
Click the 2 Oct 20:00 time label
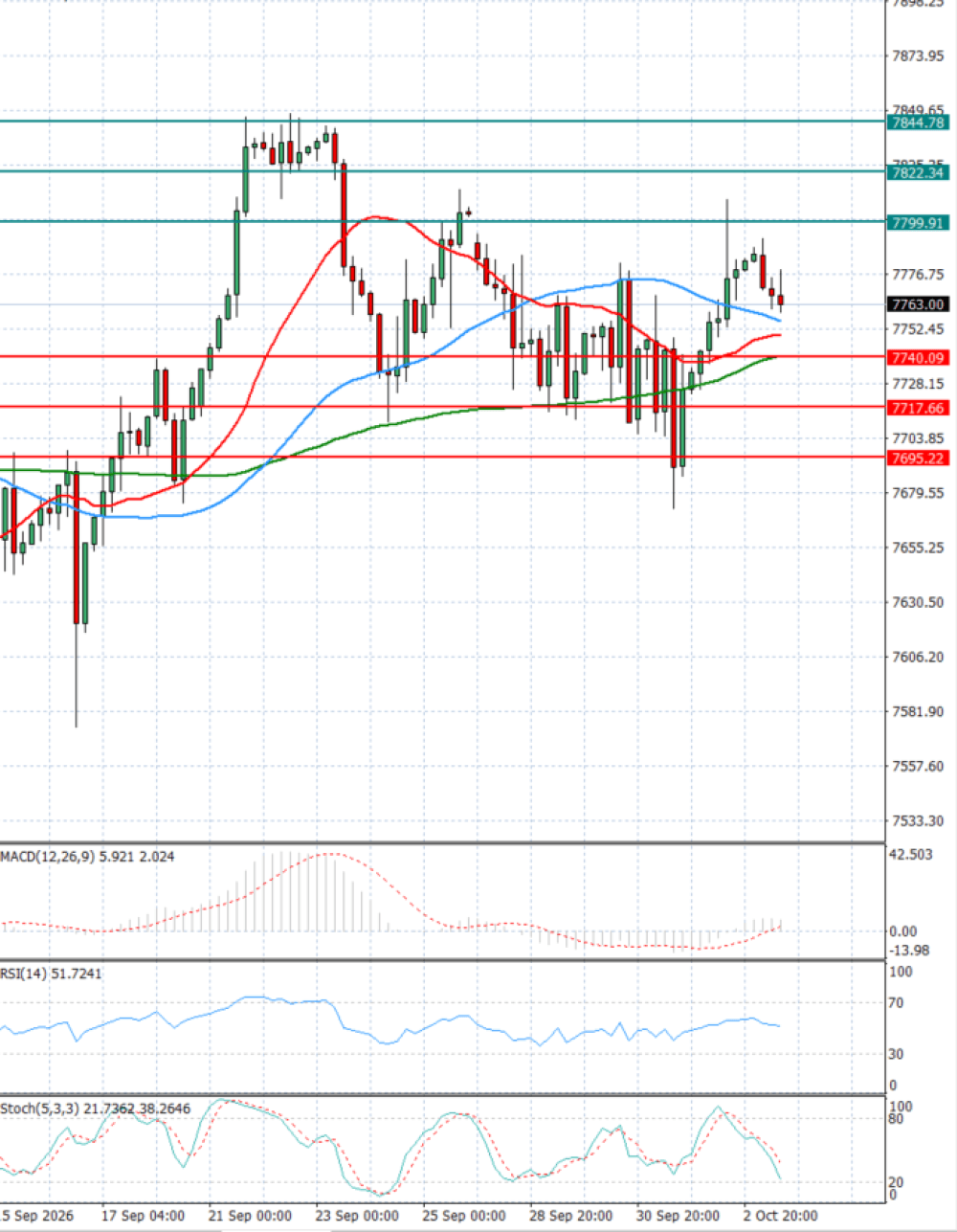[781, 1216]
